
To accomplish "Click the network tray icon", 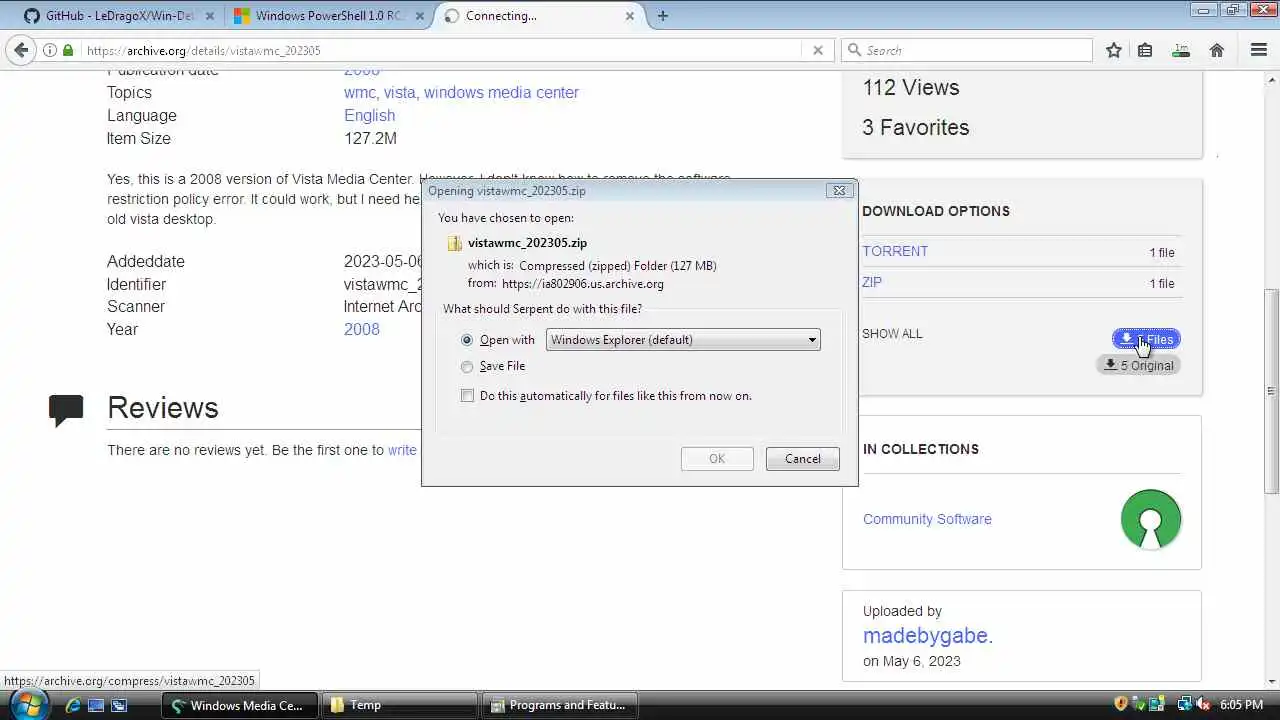I will 1185,705.
